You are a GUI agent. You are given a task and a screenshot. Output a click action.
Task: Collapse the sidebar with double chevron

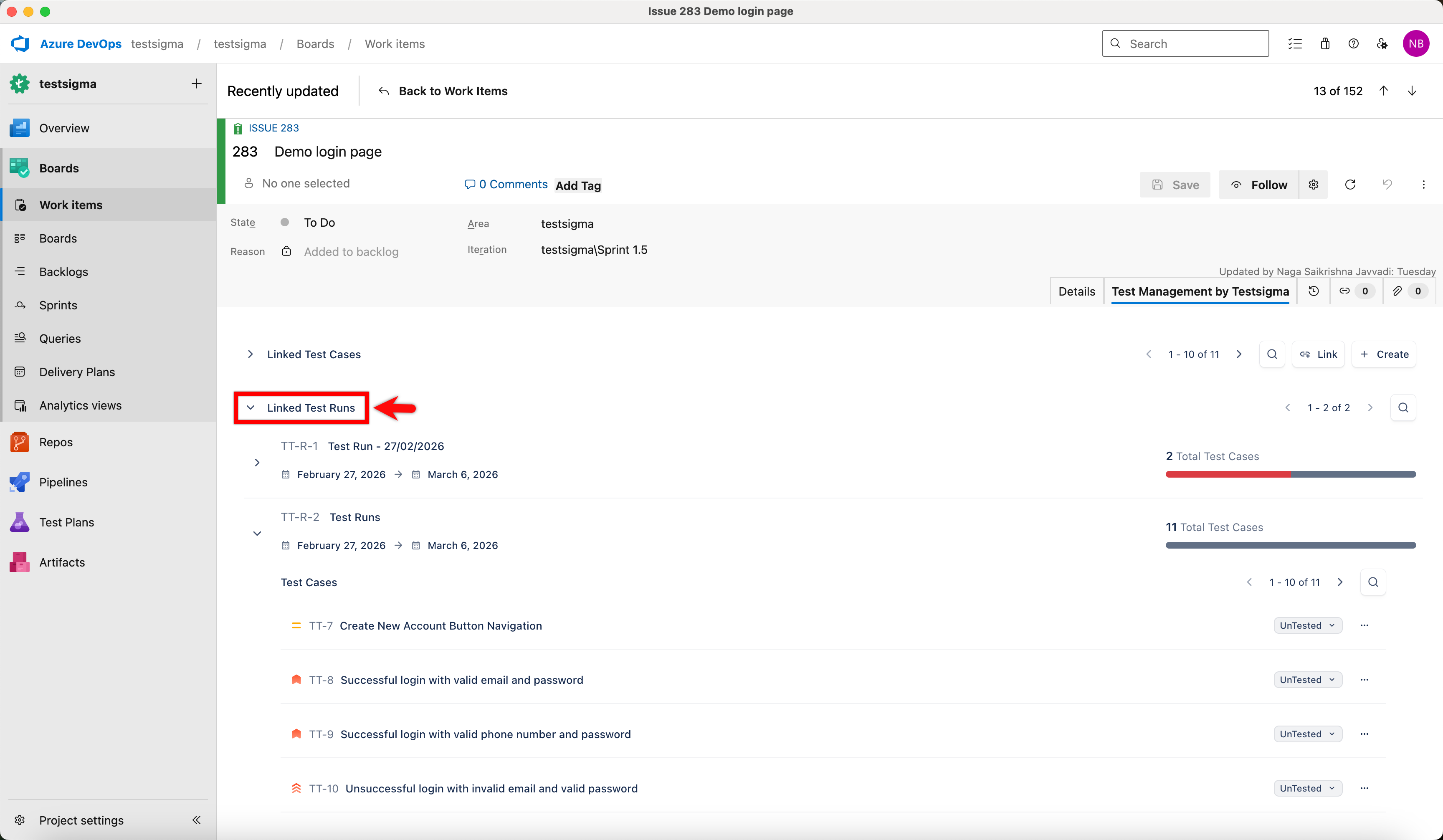[x=196, y=820]
